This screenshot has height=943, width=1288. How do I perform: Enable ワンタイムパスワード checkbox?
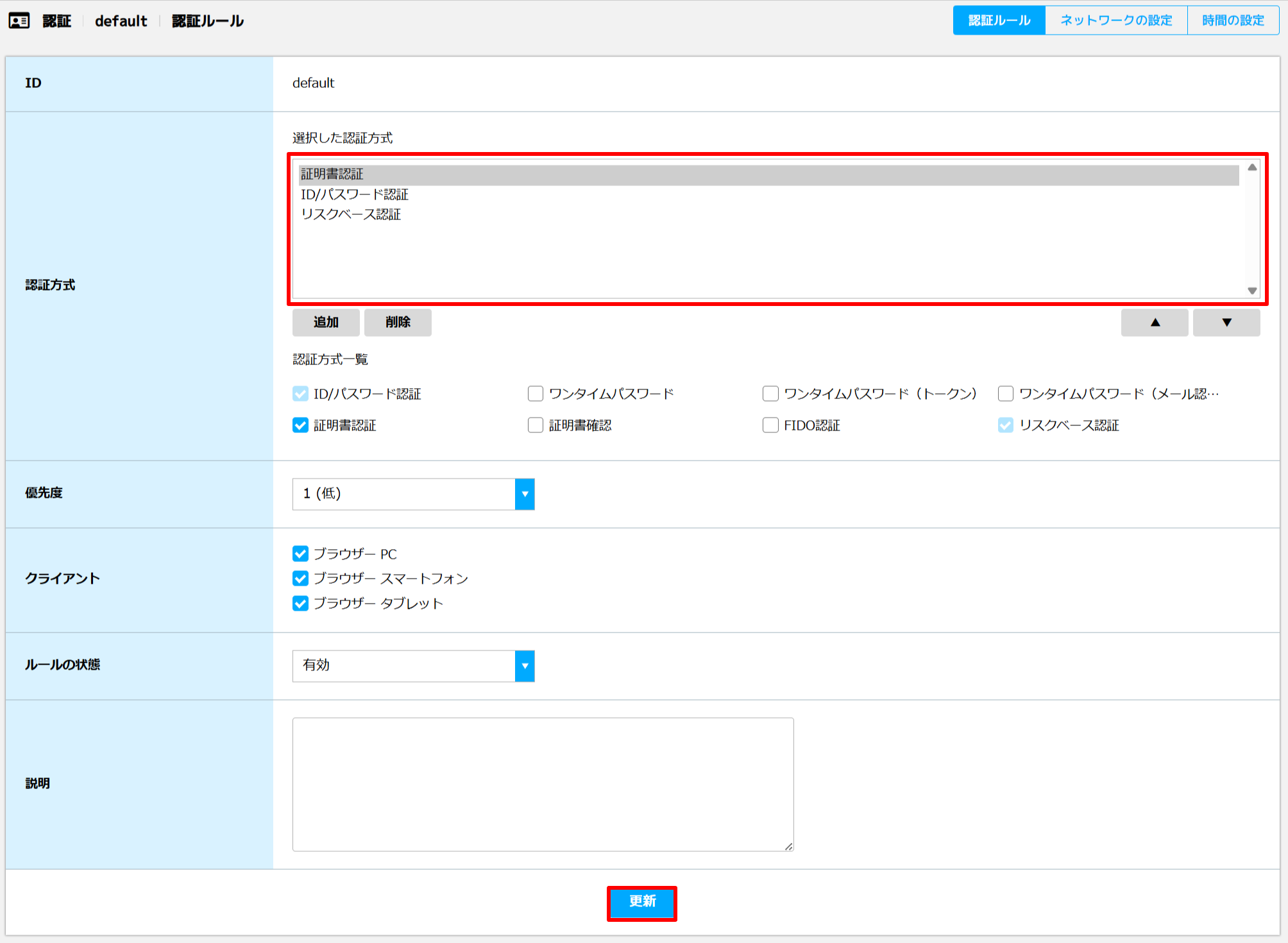click(x=536, y=394)
